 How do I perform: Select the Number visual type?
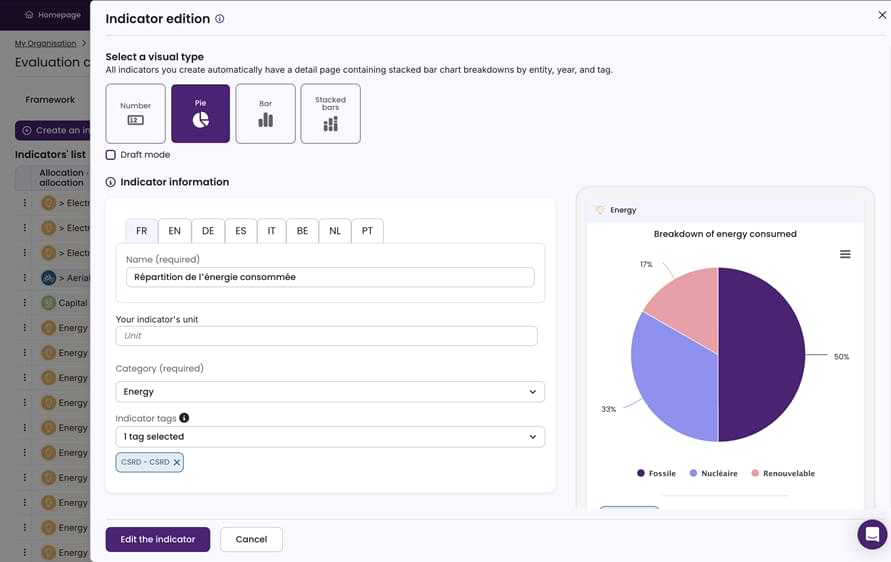[x=135, y=114]
